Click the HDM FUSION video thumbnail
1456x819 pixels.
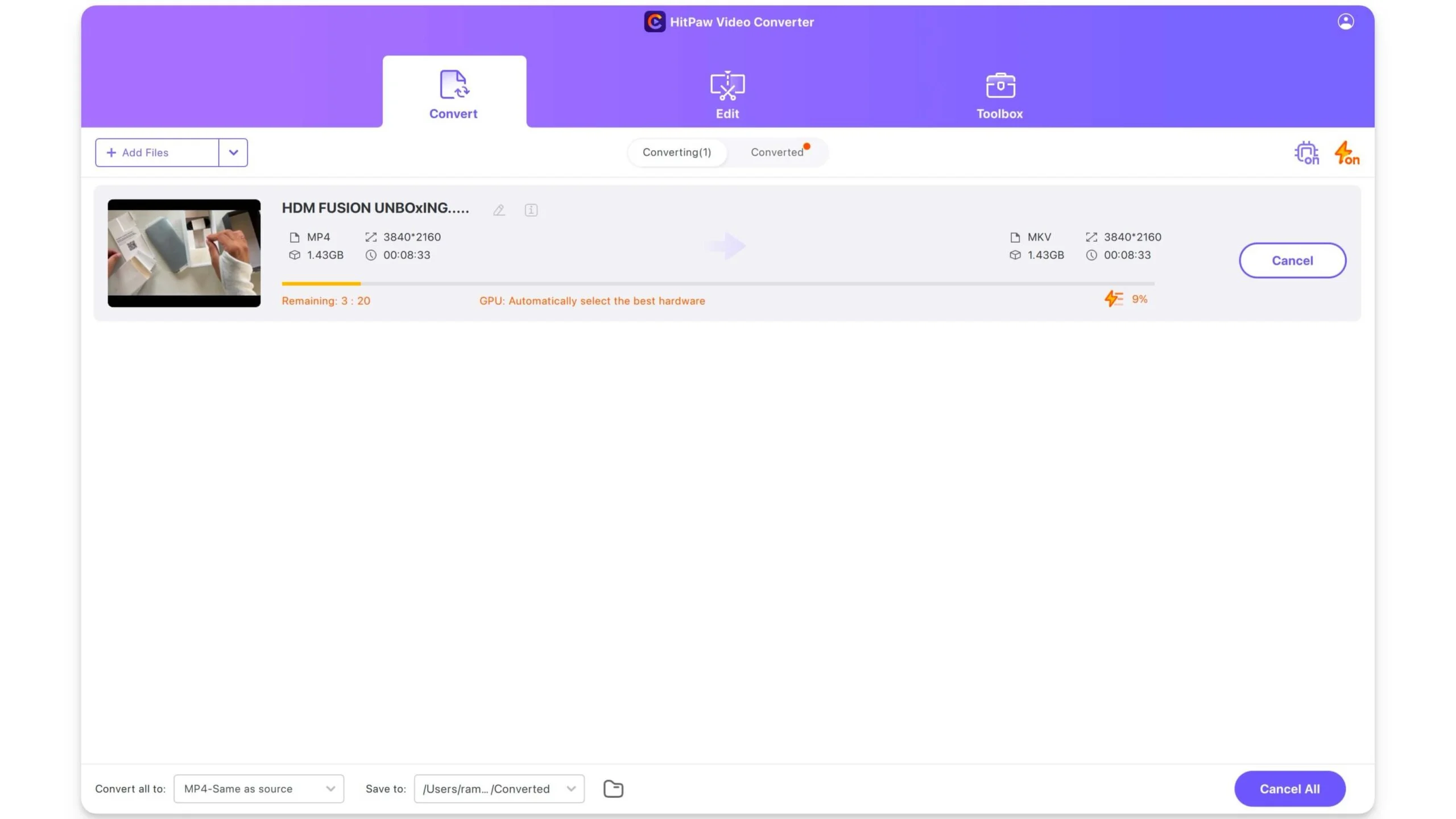[x=184, y=253]
